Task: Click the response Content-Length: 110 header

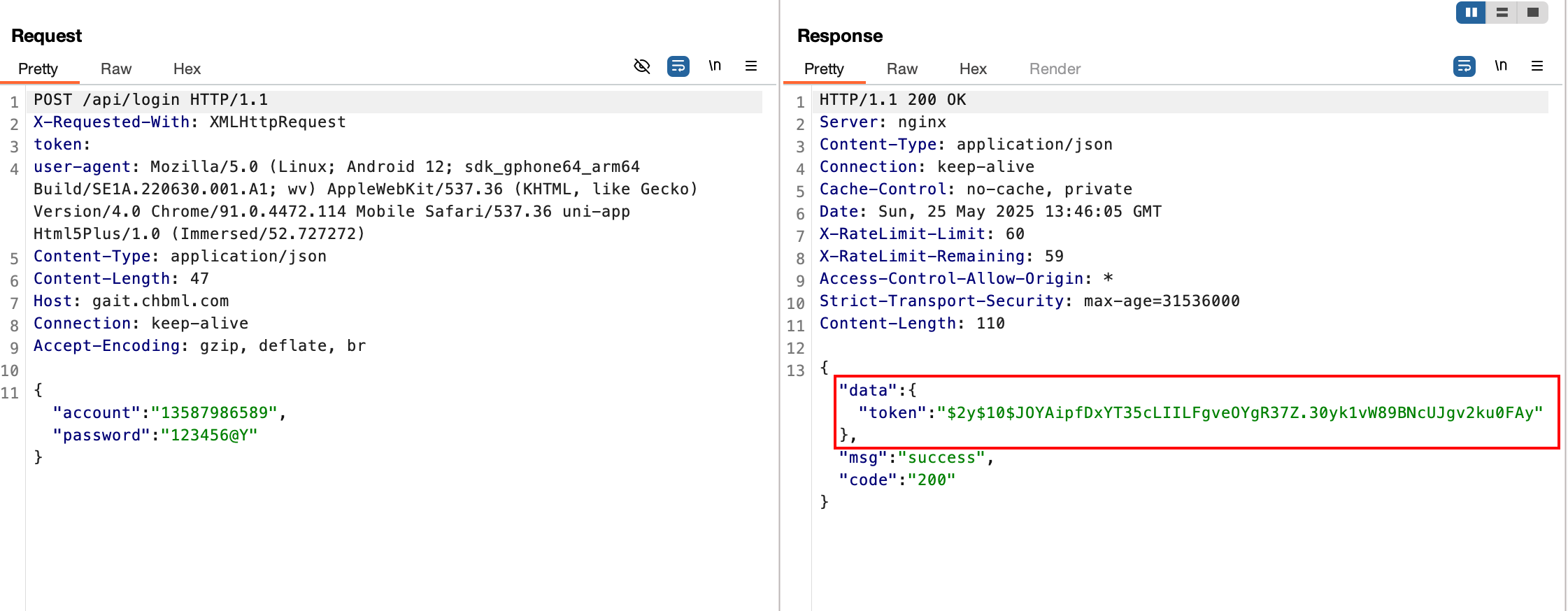Action: (x=913, y=324)
